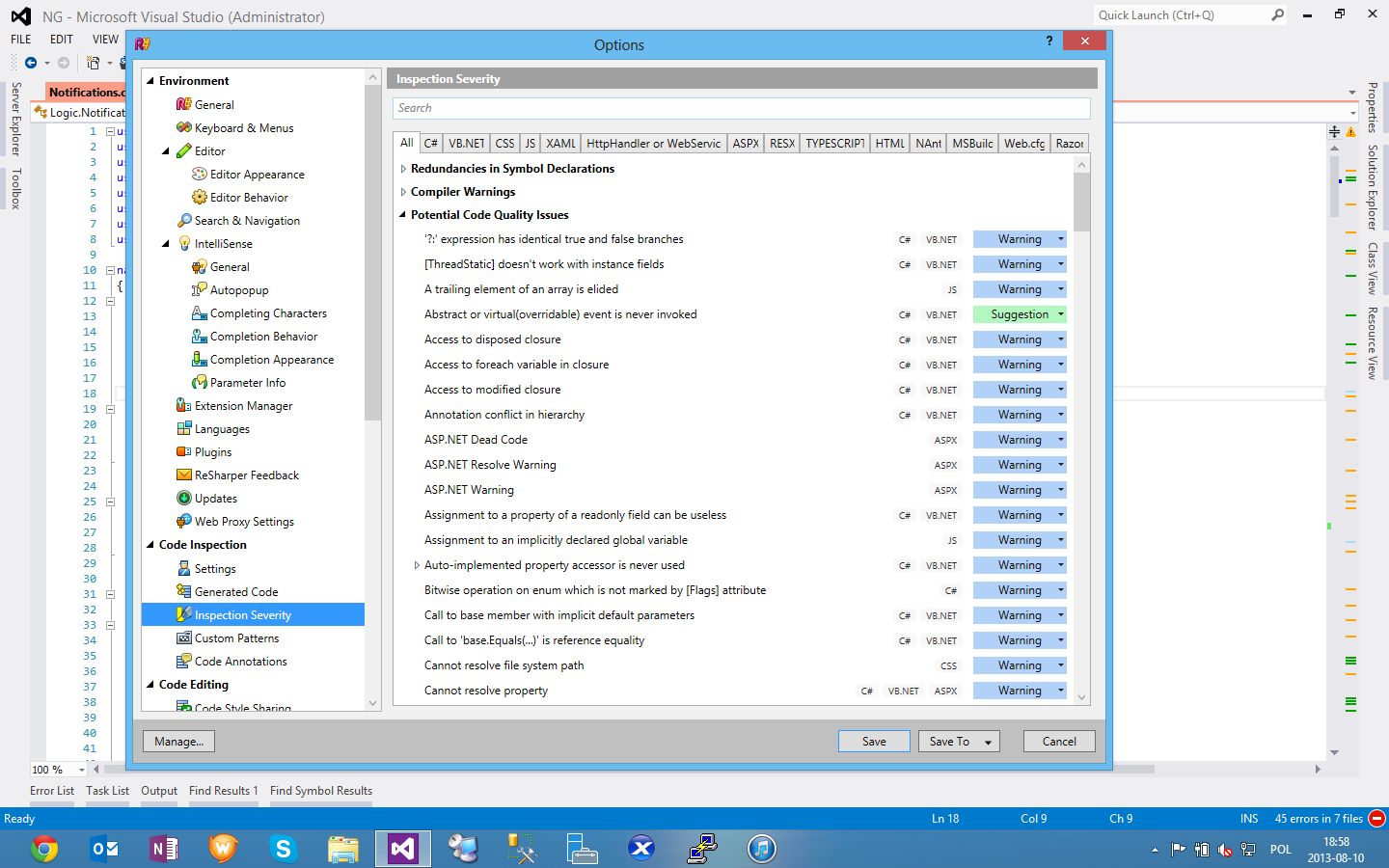Switch to the Razor tab
This screenshot has height=868, width=1389.
click(1070, 143)
